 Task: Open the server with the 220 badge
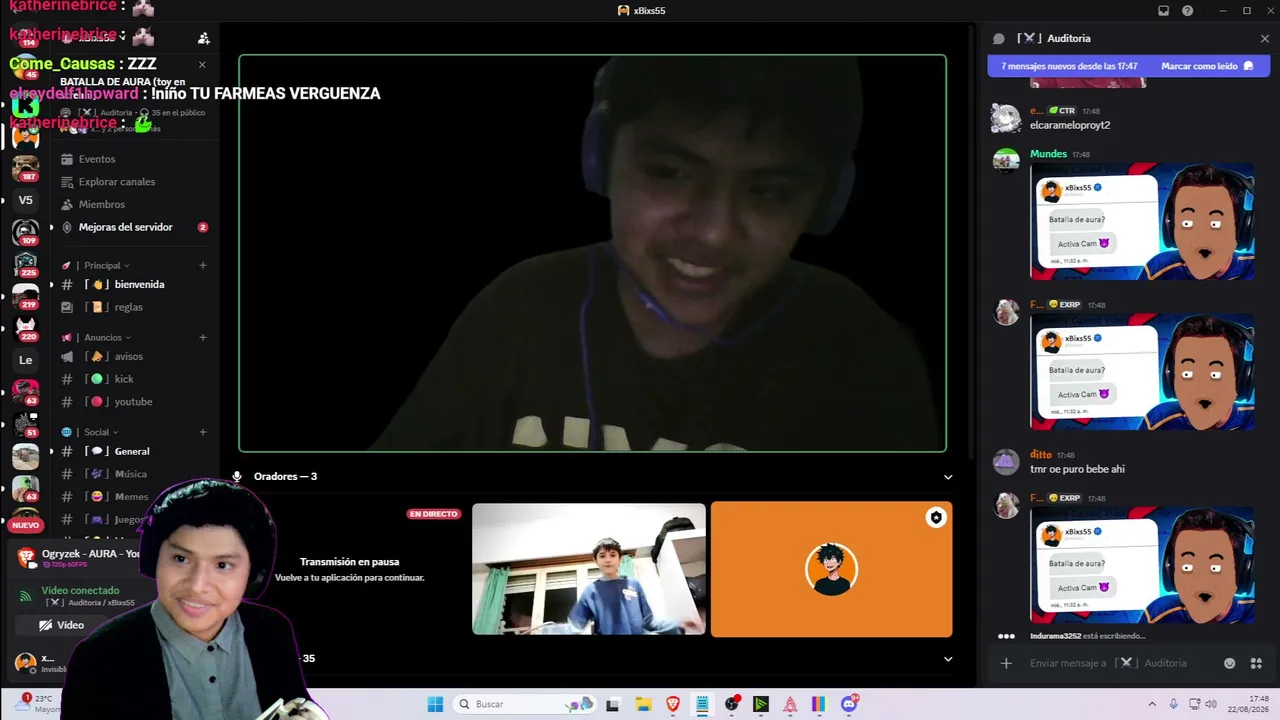click(25, 328)
